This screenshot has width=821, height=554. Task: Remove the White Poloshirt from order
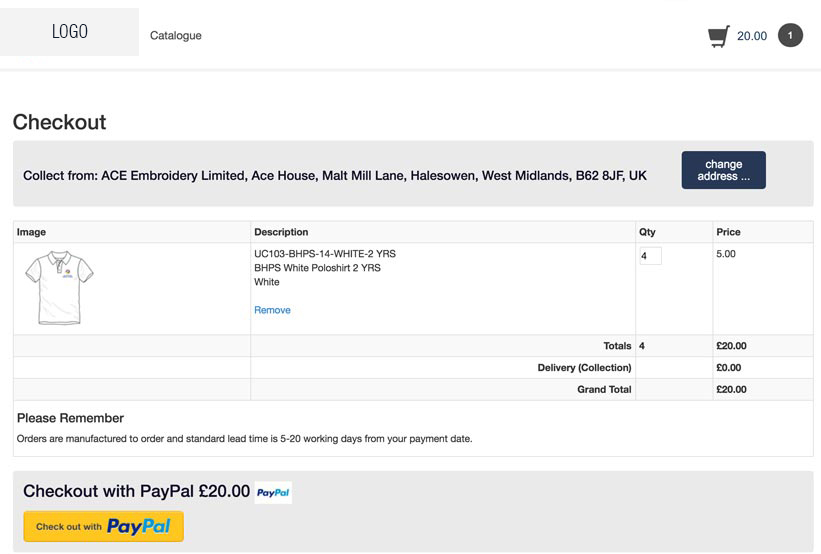click(272, 310)
